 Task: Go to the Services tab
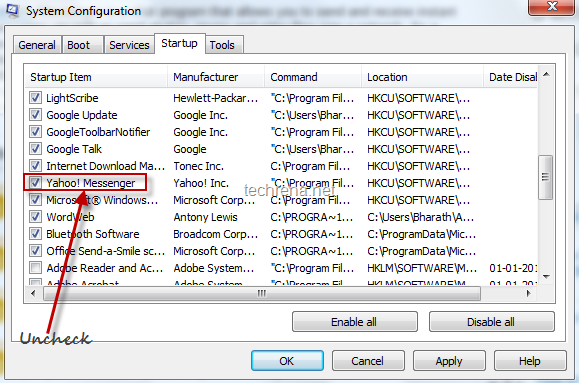point(129,45)
